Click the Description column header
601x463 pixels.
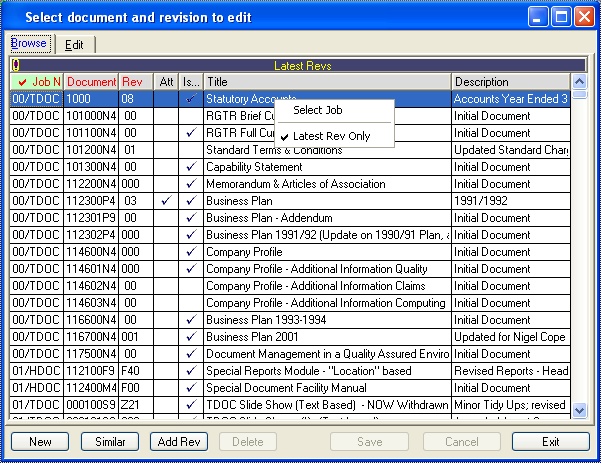tap(511, 82)
